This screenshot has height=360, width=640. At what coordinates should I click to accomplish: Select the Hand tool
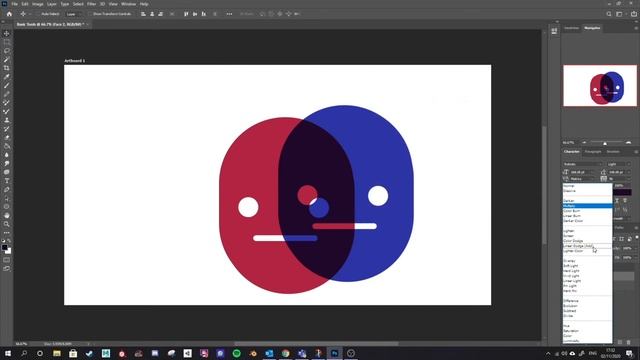click(7, 216)
